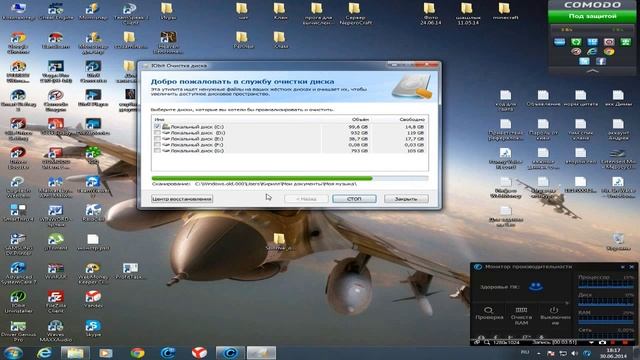Check the Local Disk (F:) checkbox
Viewport: 640px width, 360px height.
click(157, 145)
